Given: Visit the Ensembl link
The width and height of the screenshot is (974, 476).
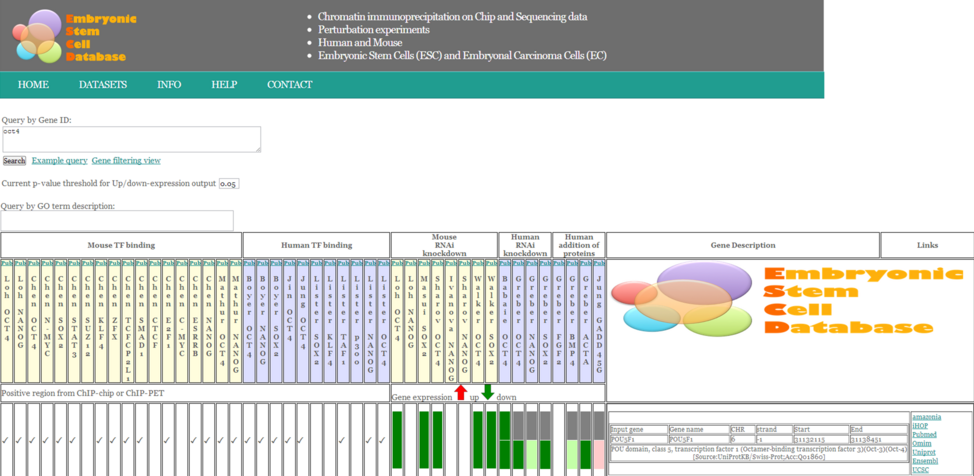Looking at the screenshot, I should click(926, 461).
